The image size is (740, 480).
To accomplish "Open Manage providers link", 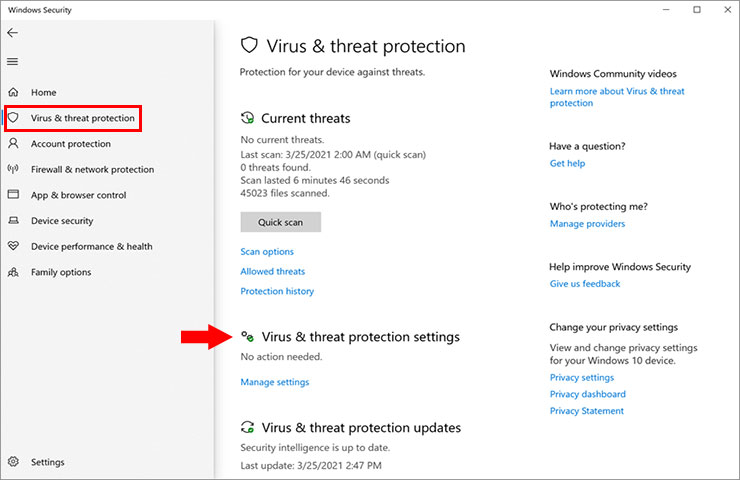I will click(587, 224).
